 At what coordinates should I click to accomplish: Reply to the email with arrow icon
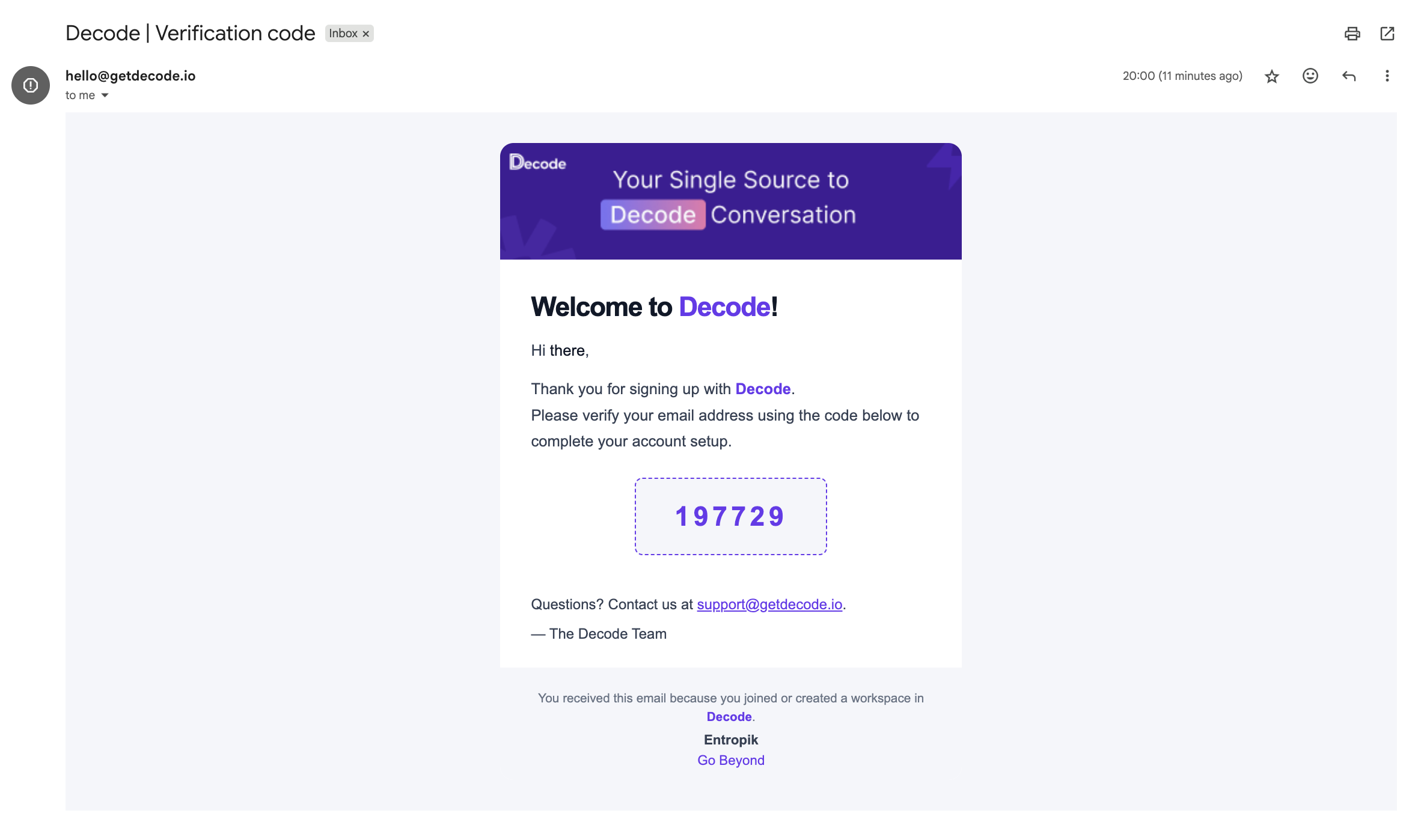tap(1349, 76)
